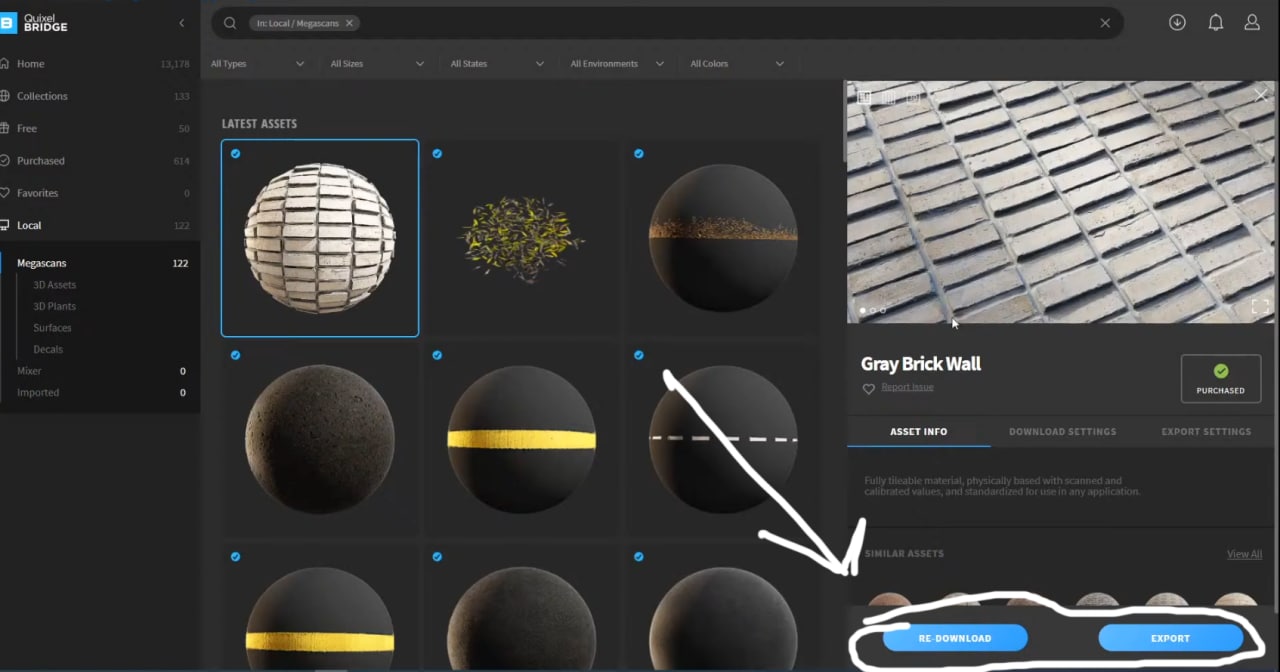Switch to the Asset Info tab

(x=918, y=432)
